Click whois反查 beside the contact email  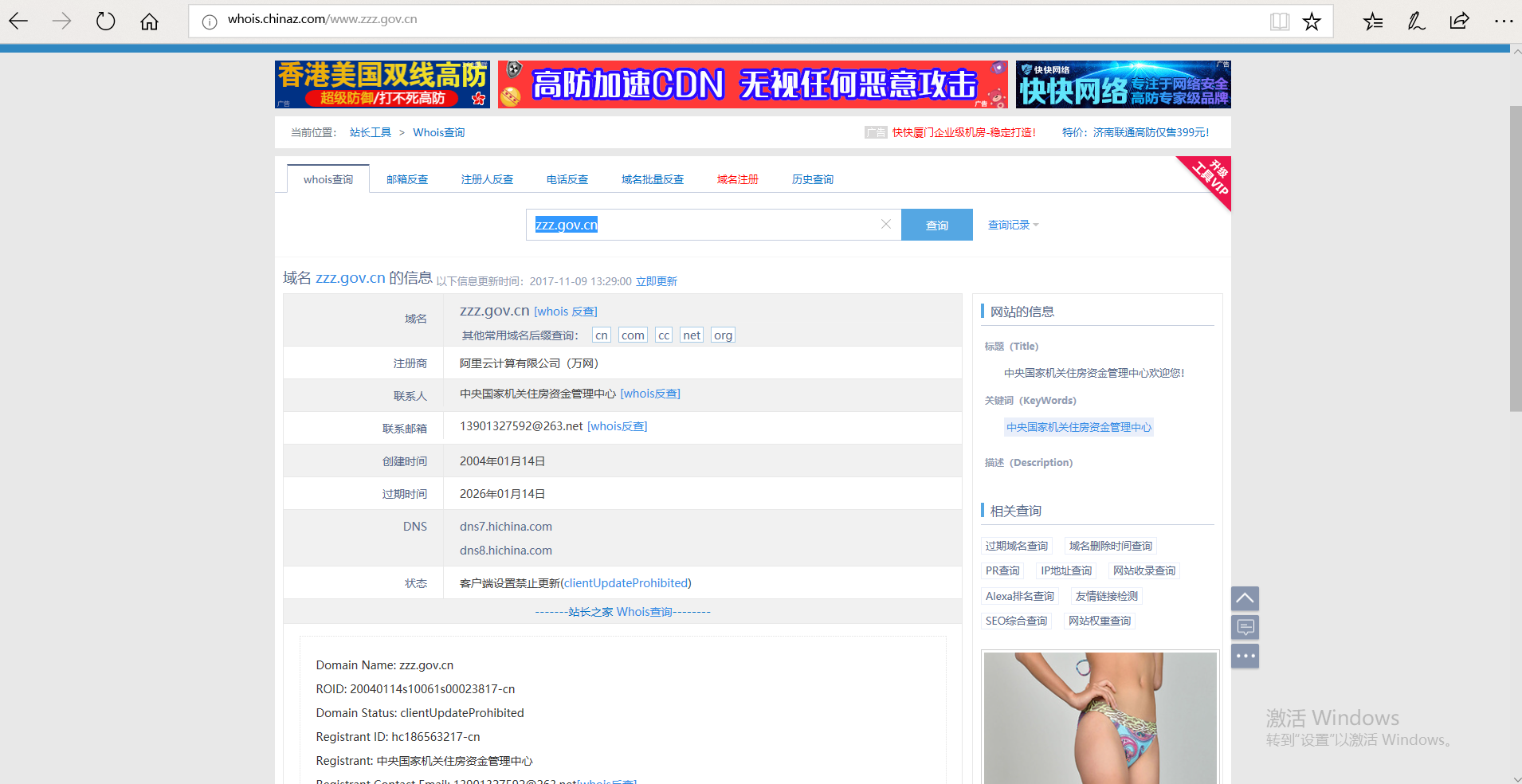pos(617,426)
